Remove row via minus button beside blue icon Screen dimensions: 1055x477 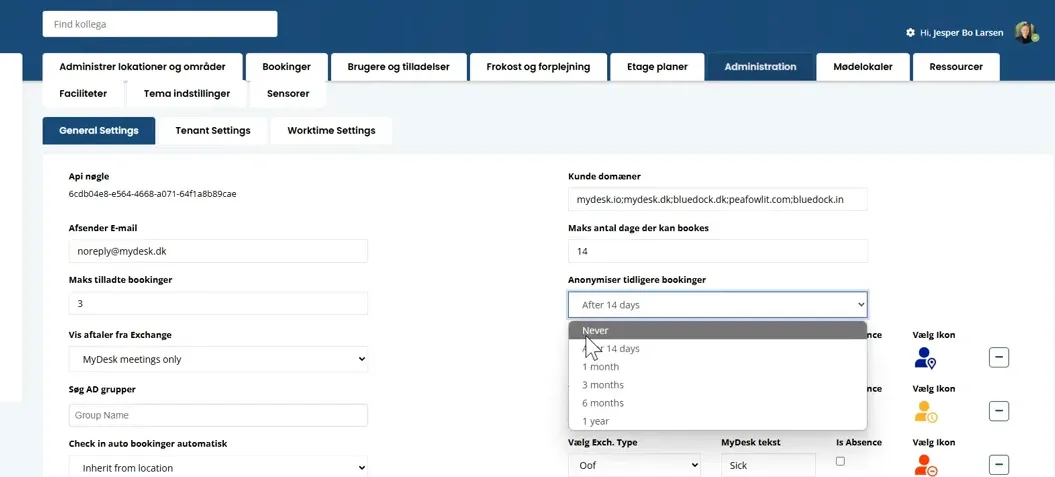click(x=998, y=357)
